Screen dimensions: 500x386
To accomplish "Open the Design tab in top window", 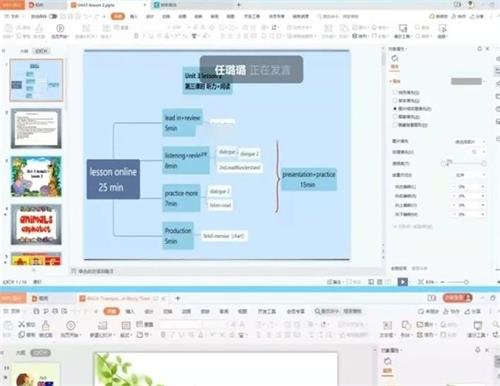I will (x=150, y=16).
